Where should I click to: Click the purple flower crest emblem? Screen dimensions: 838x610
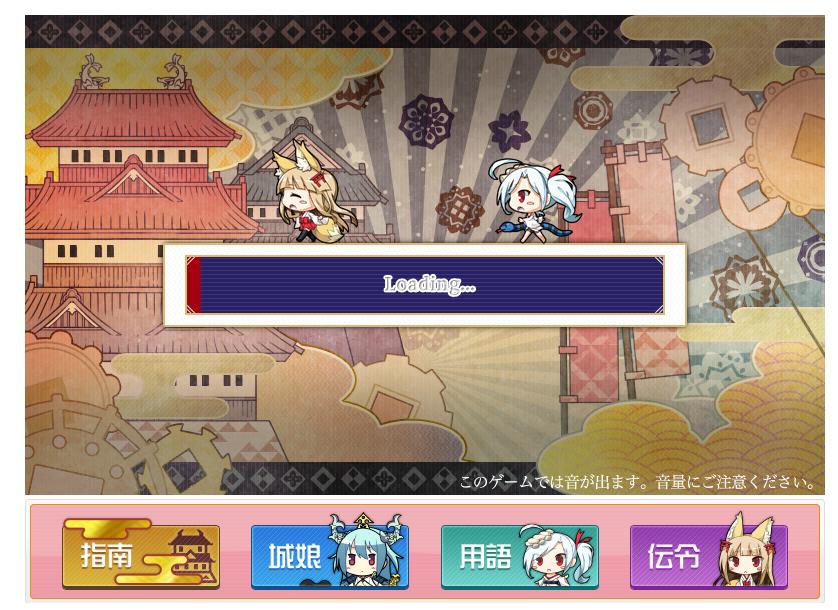tap(426, 122)
